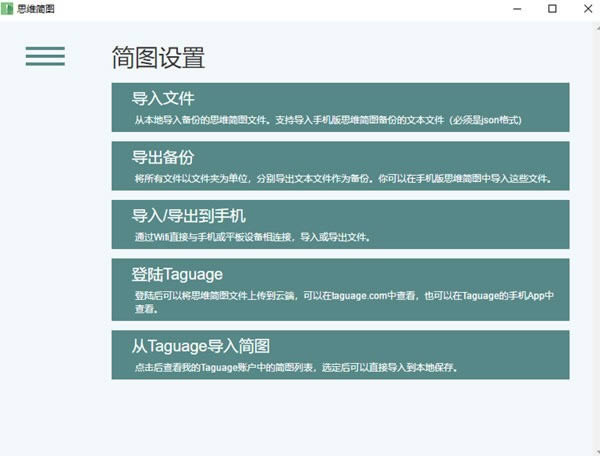The width and height of the screenshot is (600, 456).
Task: Open 导入/导出到手机 option title
Action: point(189,216)
